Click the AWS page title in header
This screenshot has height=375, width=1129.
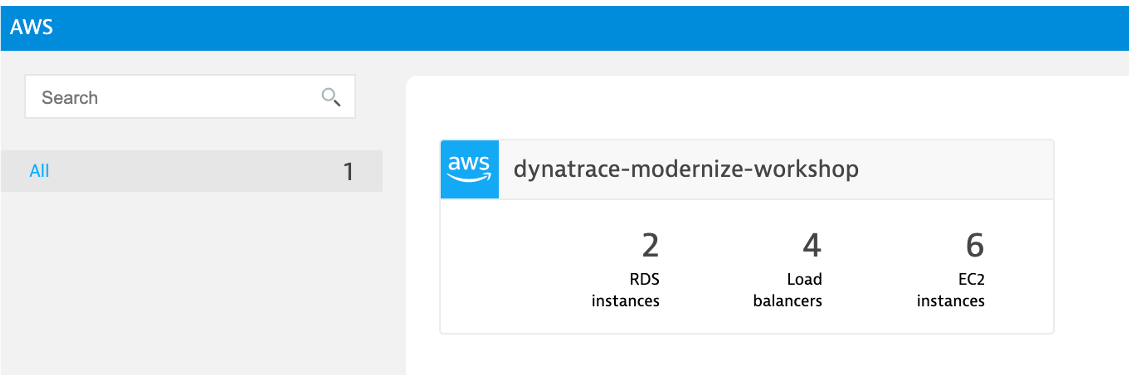click(31, 28)
